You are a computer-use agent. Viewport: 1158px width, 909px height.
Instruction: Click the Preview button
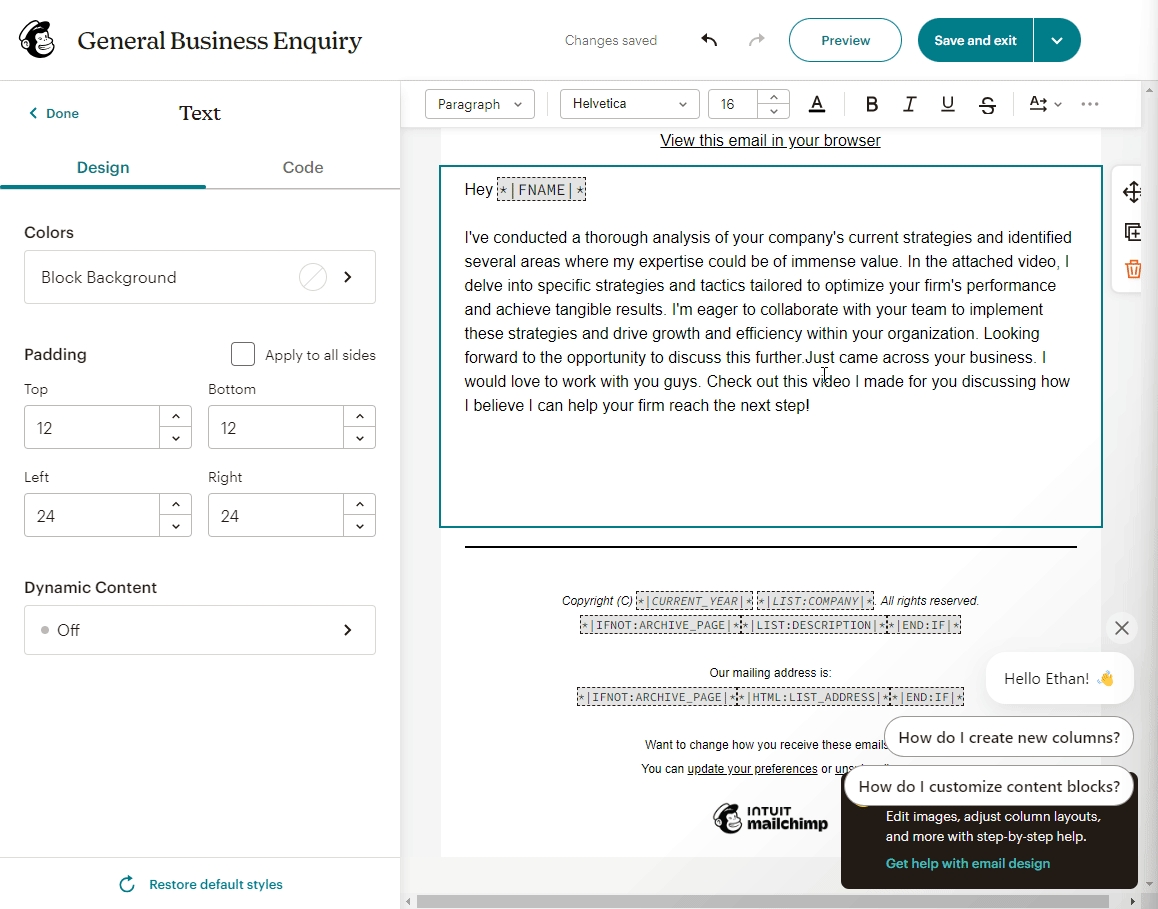[845, 40]
